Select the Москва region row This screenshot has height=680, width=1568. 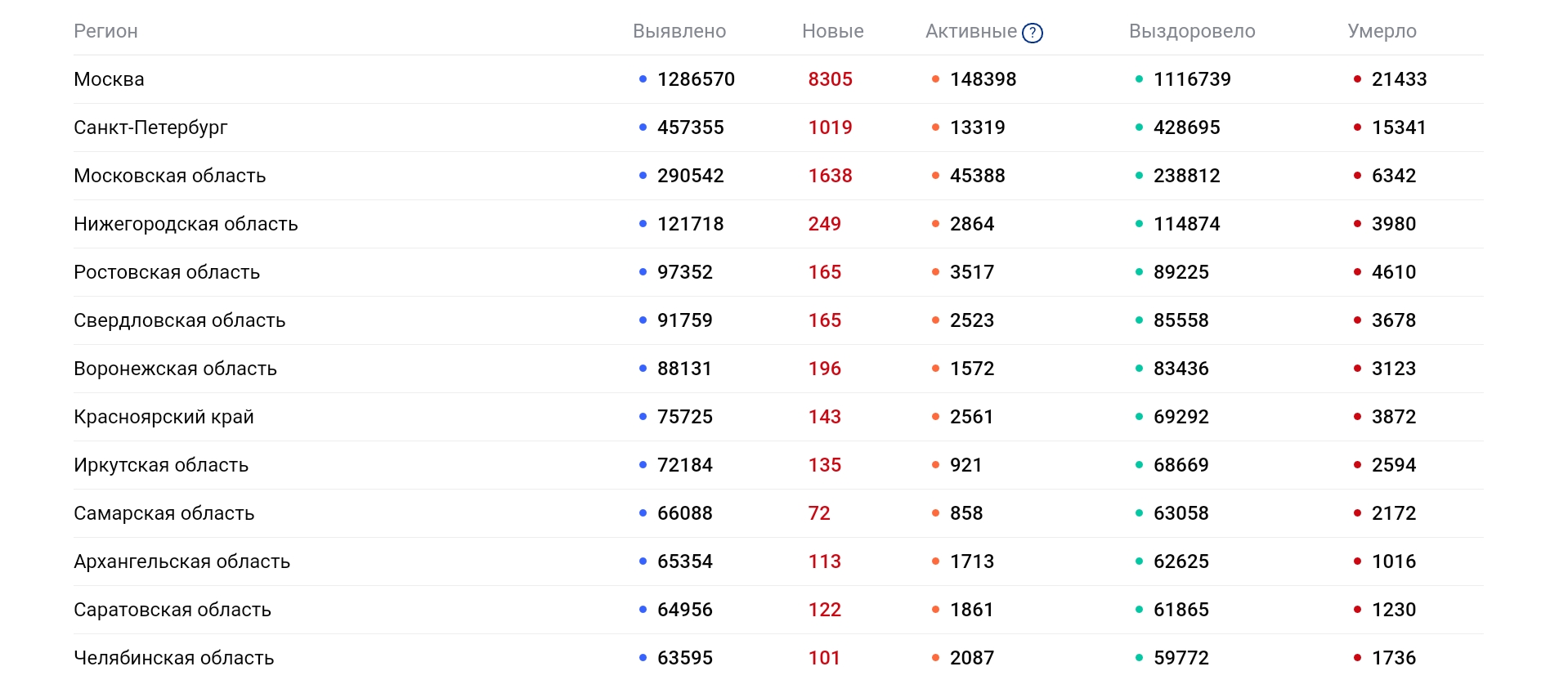click(x=109, y=79)
